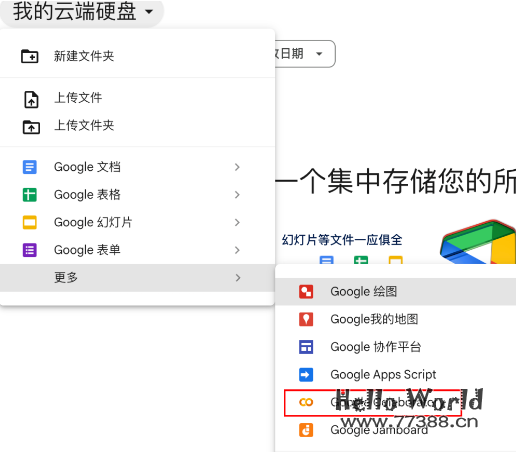This screenshot has width=516, height=452.
Task: Click the new folder icon
Action: tap(30, 56)
